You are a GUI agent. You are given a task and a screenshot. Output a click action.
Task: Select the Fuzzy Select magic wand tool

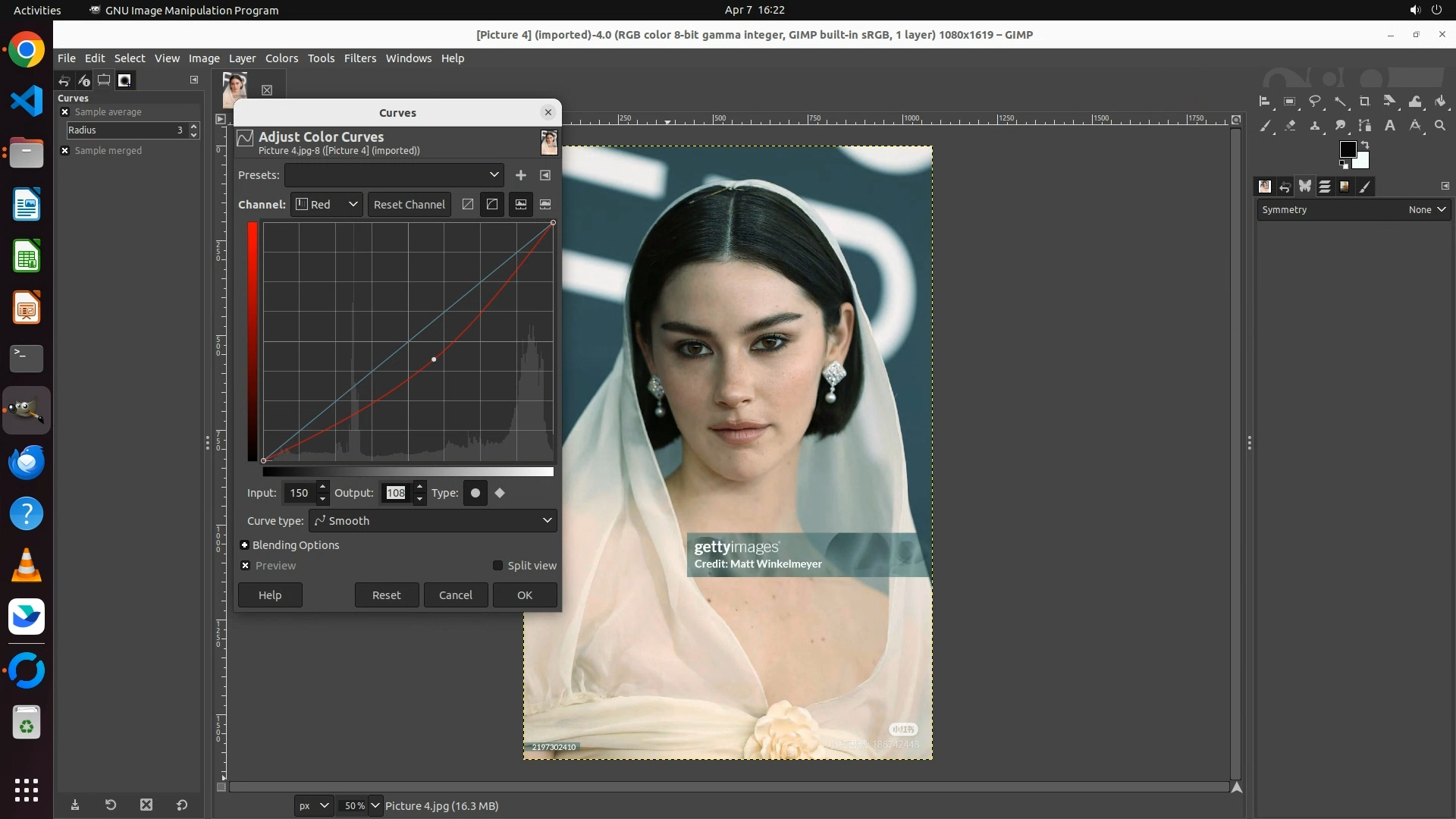[1341, 101]
